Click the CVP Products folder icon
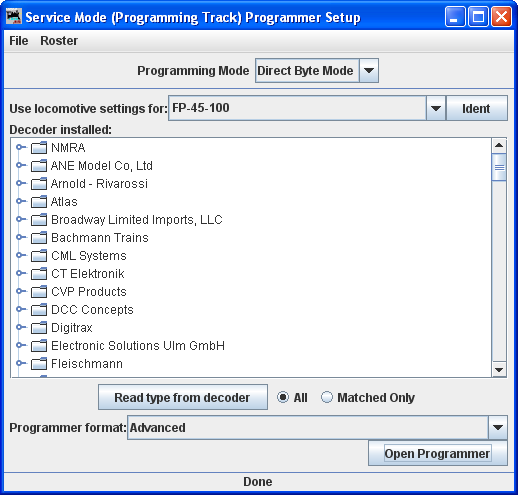 point(39,291)
